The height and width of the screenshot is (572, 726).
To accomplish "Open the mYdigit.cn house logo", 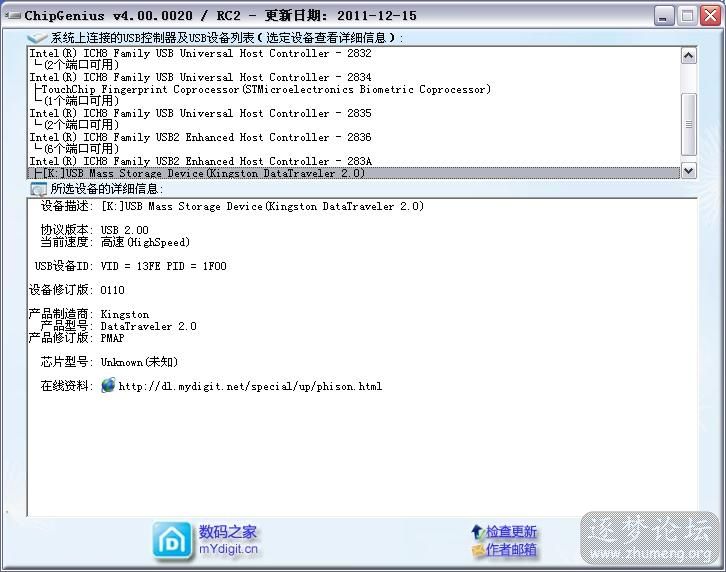I will [172, 541].
